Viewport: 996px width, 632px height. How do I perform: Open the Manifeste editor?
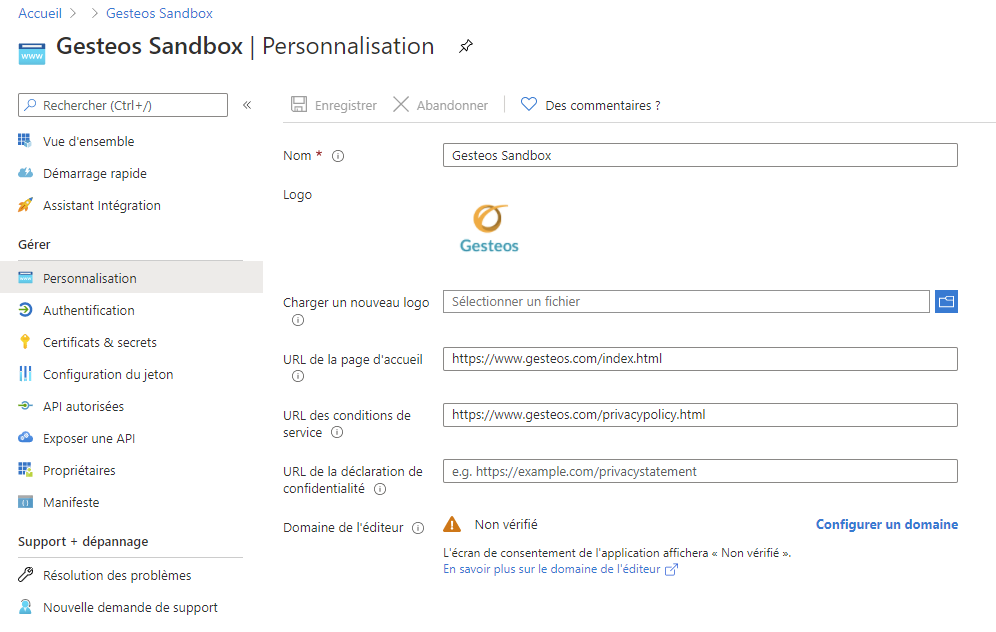tap(71, 503)
